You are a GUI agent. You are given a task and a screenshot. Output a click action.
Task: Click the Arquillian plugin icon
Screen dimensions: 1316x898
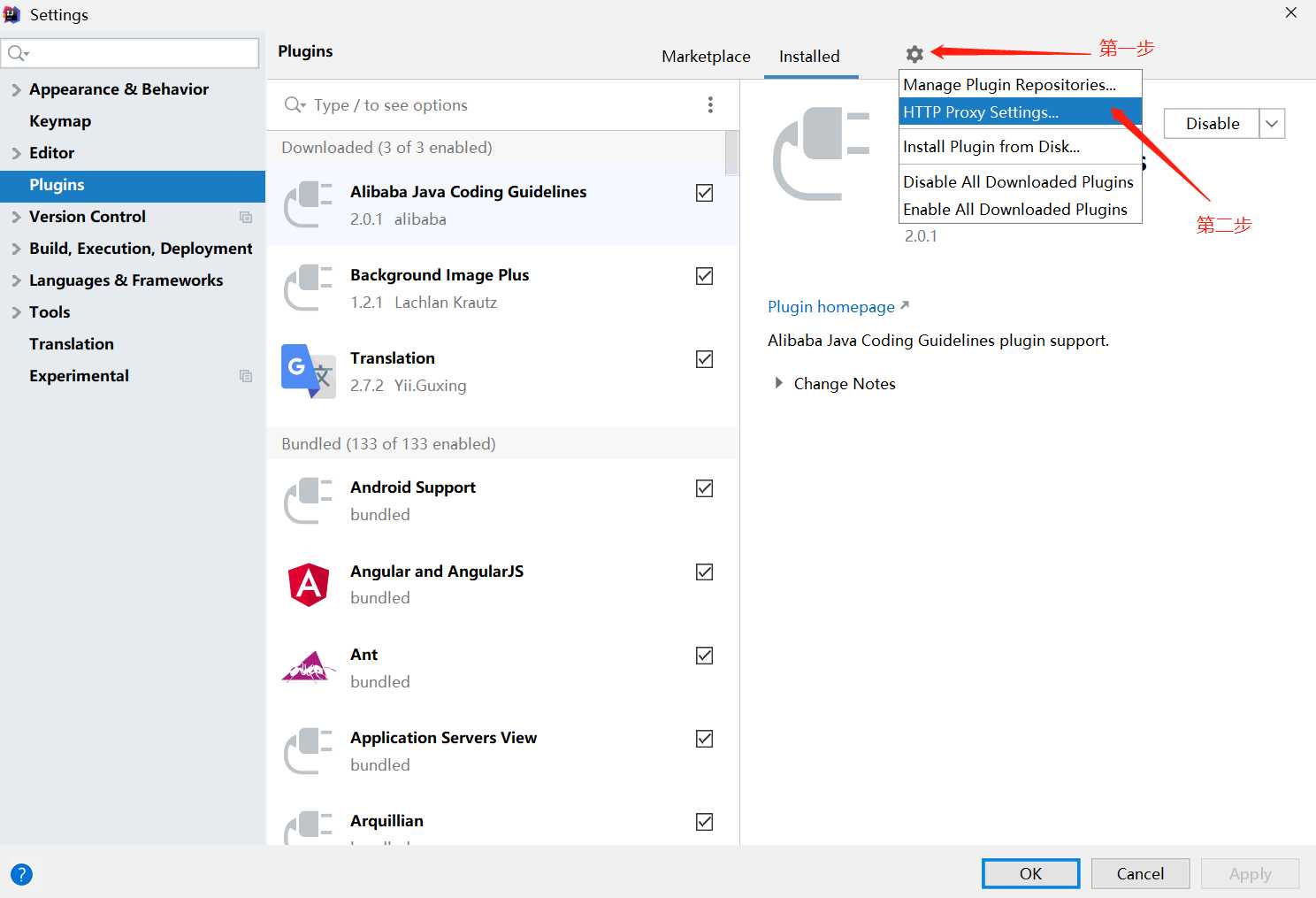308,827
